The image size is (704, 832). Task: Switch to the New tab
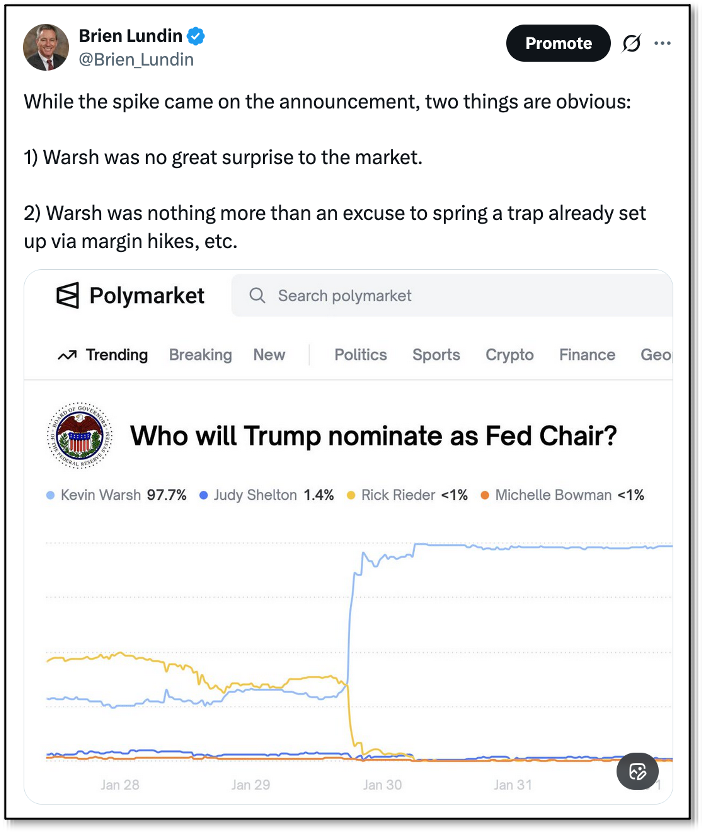269,355
